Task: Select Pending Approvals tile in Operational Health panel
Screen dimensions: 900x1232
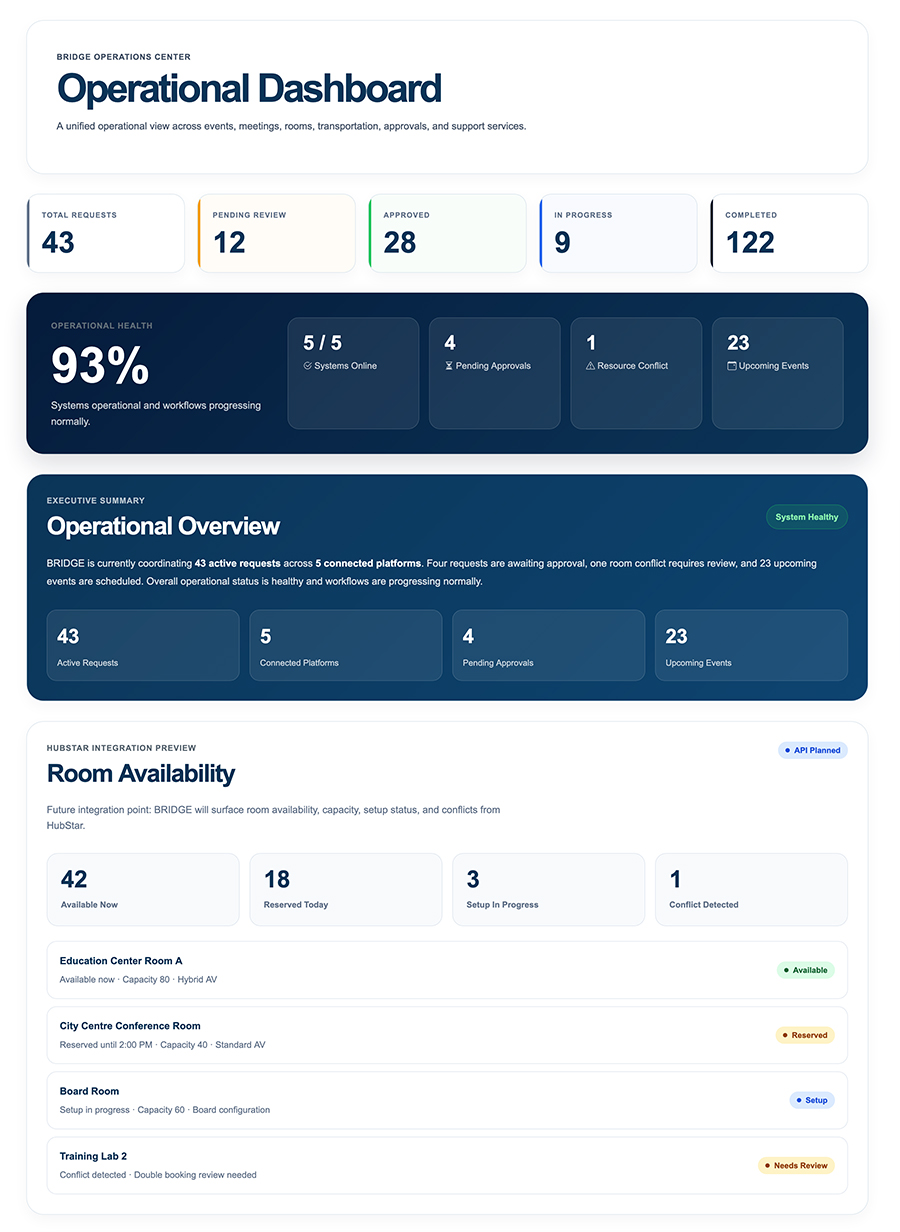Action: click(495, 373)
